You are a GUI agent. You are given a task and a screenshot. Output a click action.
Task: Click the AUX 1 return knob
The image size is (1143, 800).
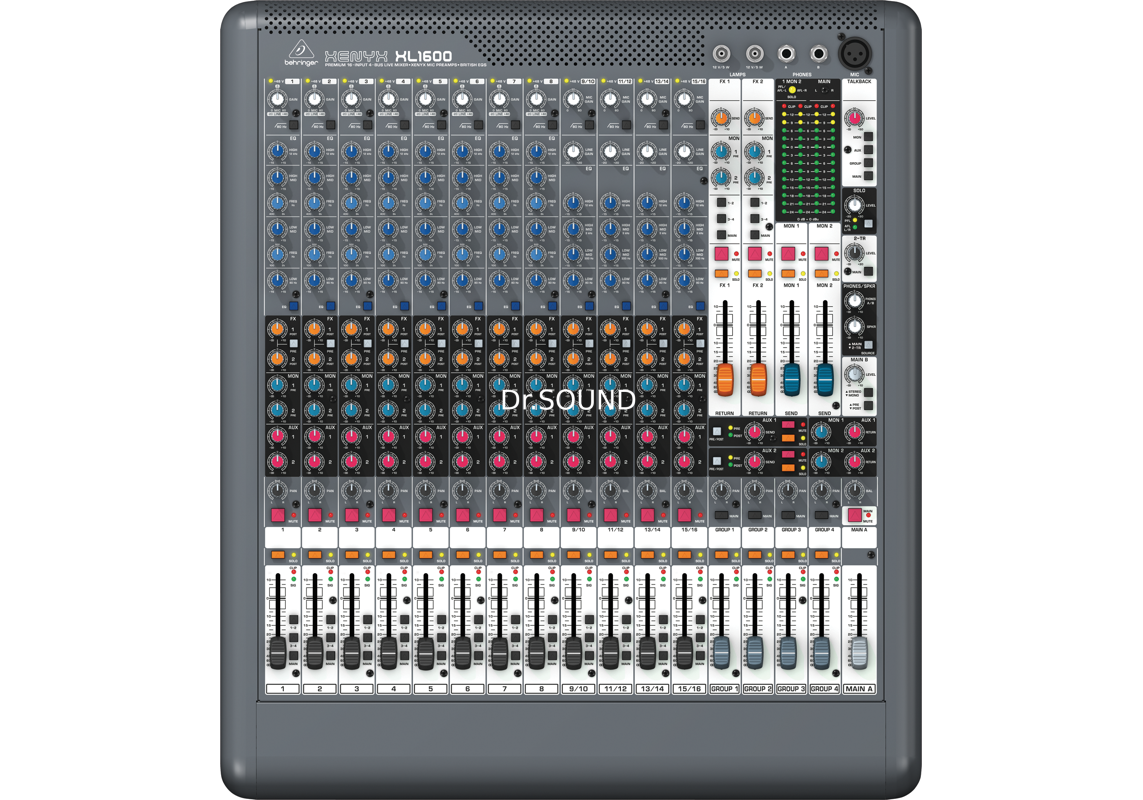854,432
